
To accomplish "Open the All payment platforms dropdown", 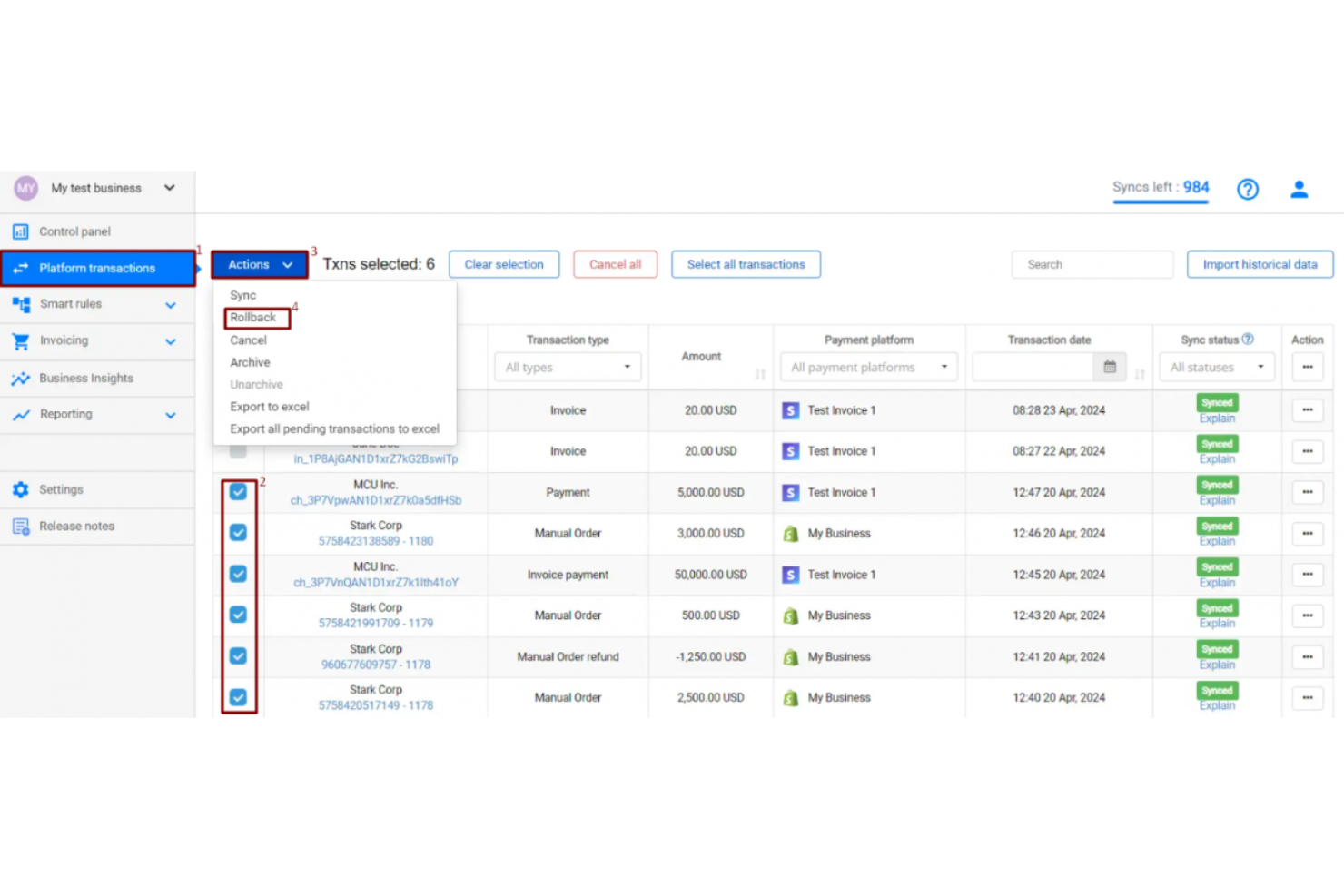I will click(x=867, y=367).
